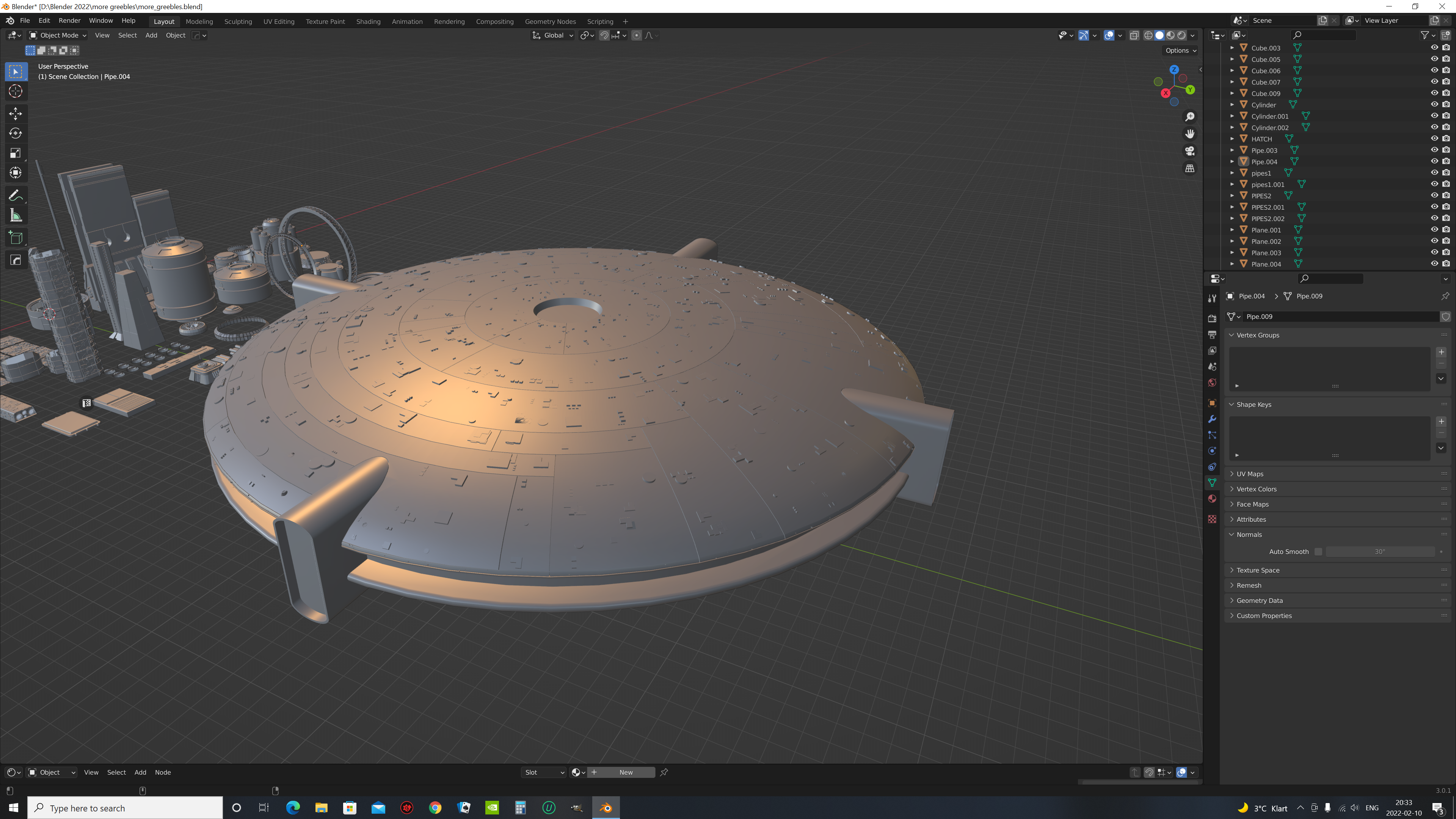The width and height of the screenshot is (1456, 819).
Task: Switch to the Shading workspace tab
Action: point(368,22)
